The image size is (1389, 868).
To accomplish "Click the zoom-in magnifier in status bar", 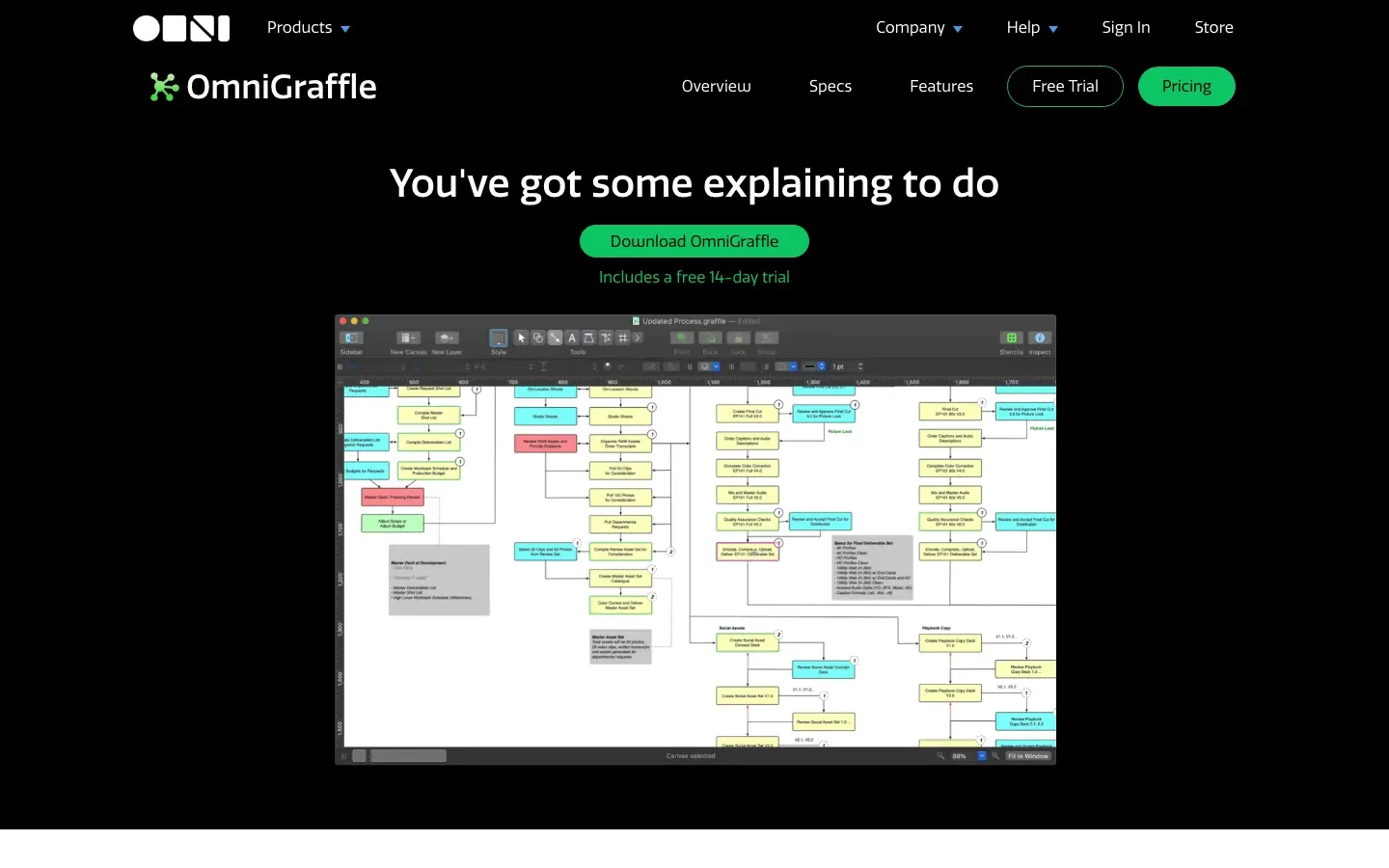I will (996, 756).
